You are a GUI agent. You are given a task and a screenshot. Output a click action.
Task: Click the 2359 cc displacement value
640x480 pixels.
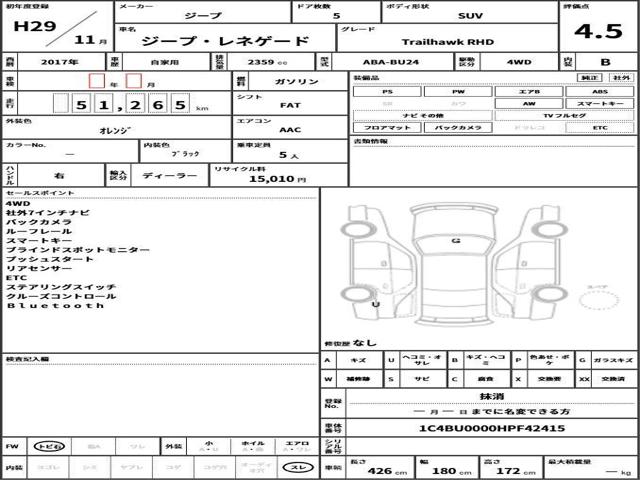coord(267,62)
